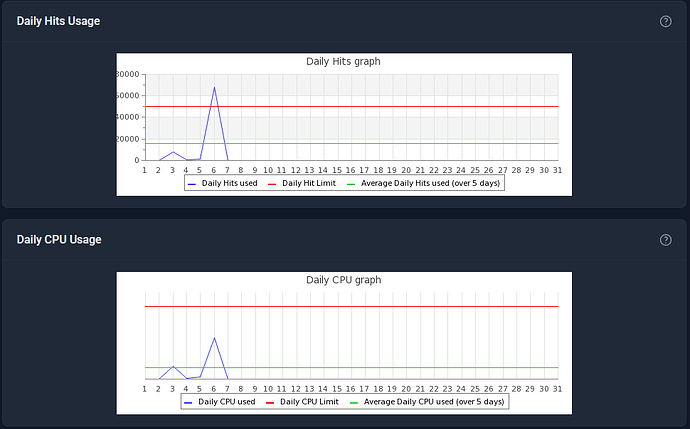Screen dimensions: 690x429
Task: Click the hits peak on day 6
Action: pos(214,88)
